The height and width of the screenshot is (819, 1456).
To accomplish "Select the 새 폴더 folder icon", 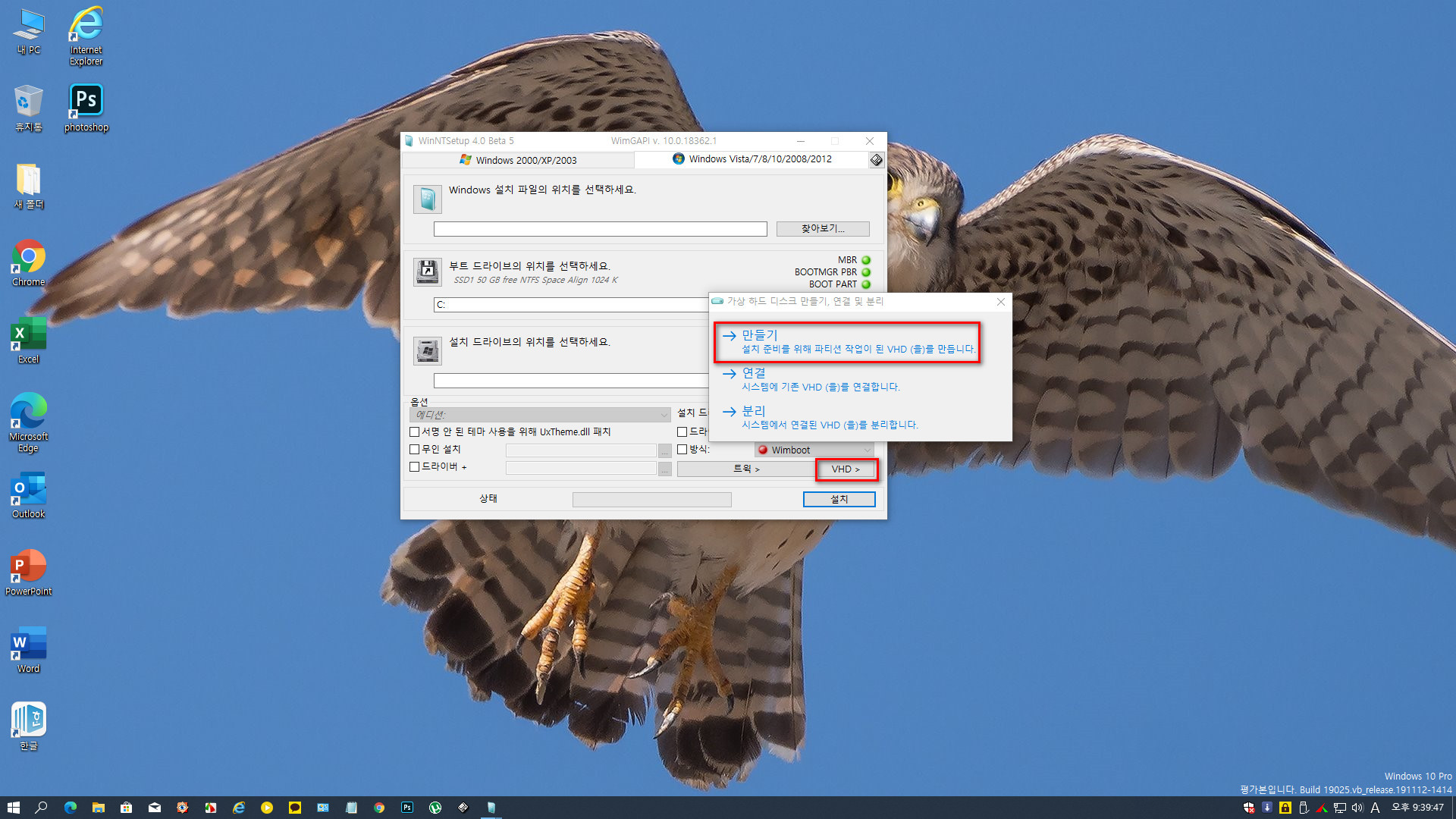I will point(29,187).
